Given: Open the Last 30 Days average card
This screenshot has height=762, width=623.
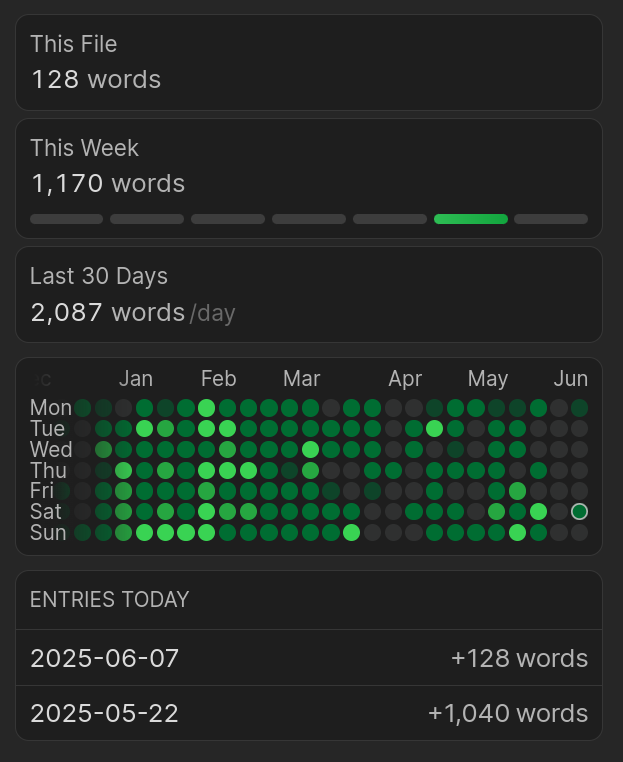Looking at the screenshot, I should click(x=308, y=295).
